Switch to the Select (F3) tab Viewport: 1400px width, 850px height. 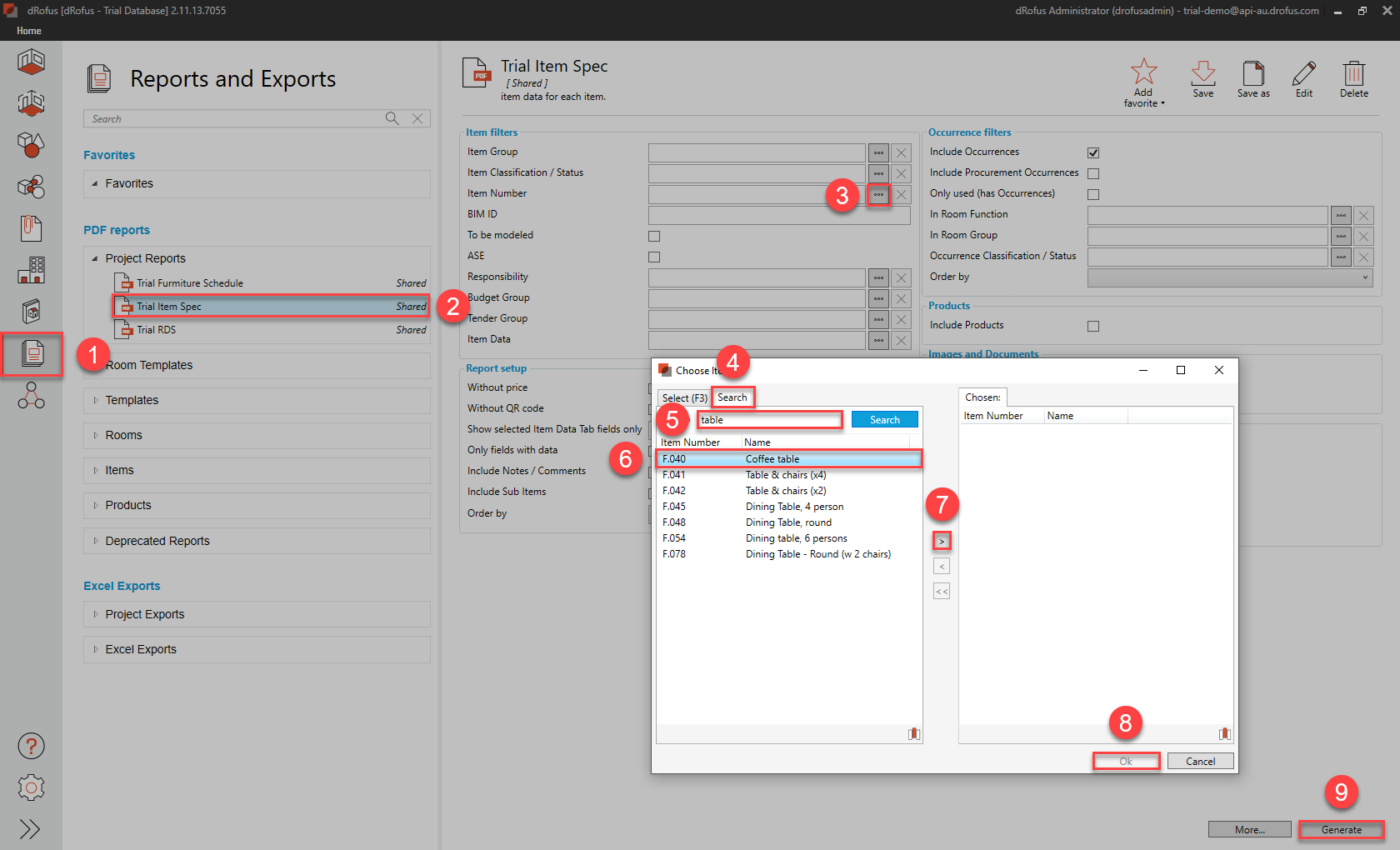[x=684, y=398]
